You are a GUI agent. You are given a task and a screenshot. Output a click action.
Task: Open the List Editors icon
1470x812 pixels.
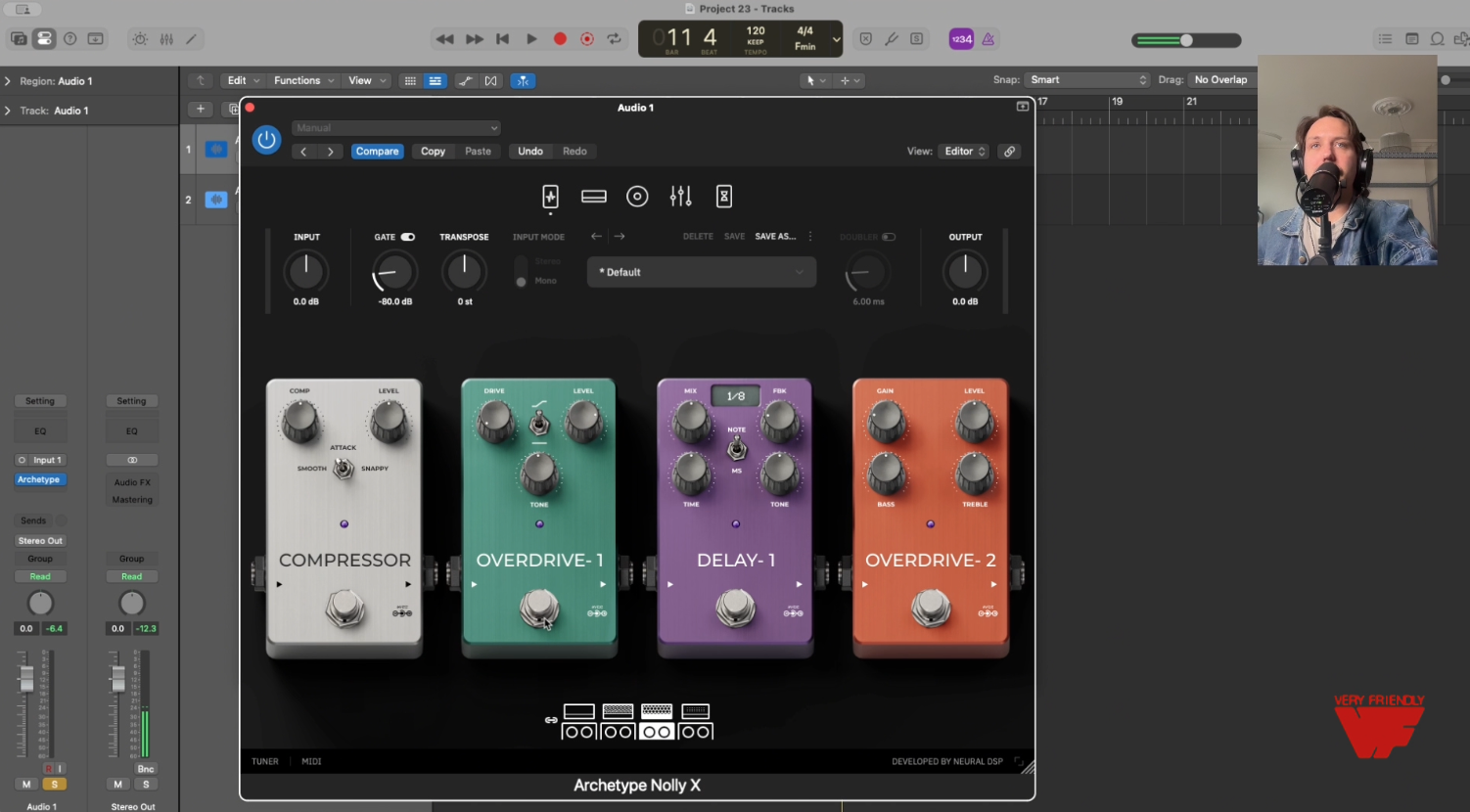[x=1385, y=39]
